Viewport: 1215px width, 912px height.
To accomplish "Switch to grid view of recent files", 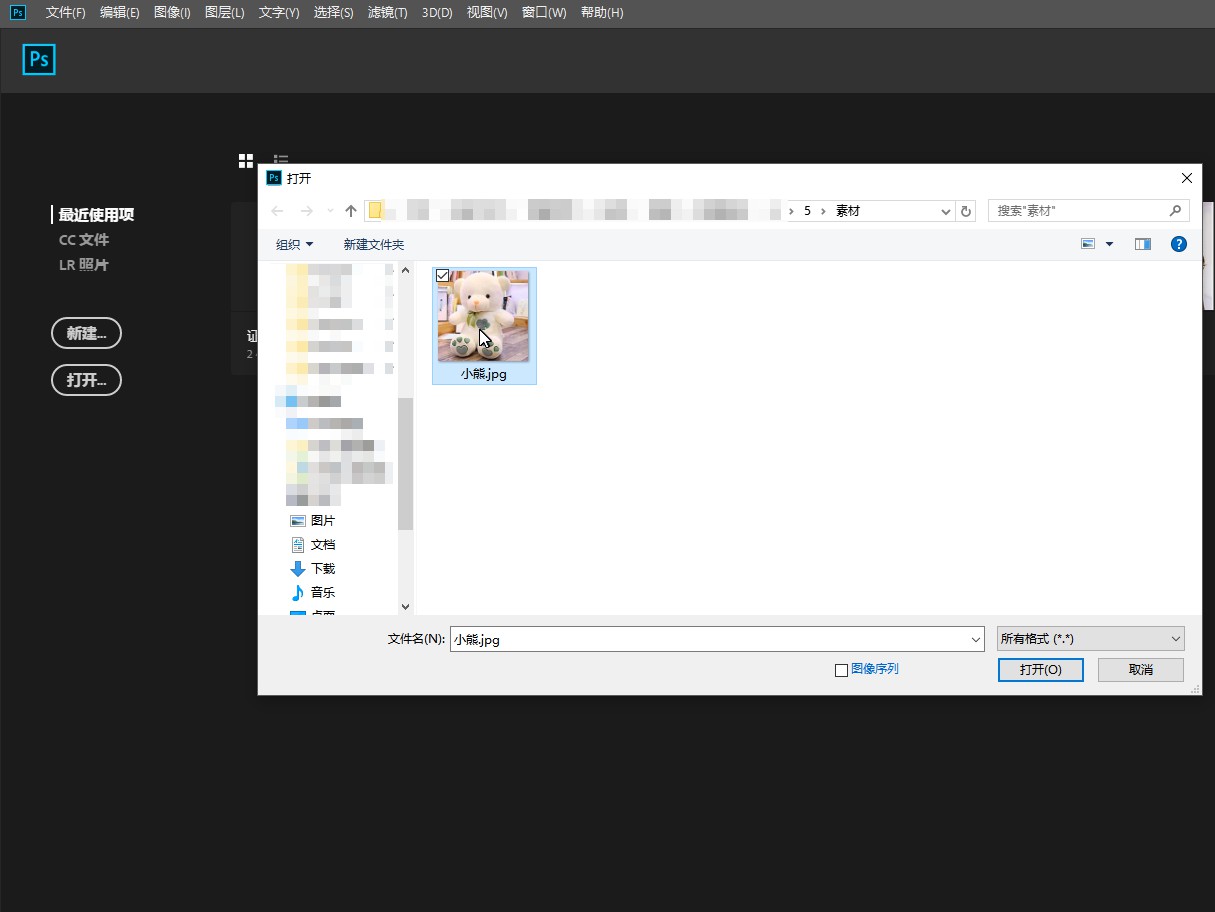I will 246,161.
